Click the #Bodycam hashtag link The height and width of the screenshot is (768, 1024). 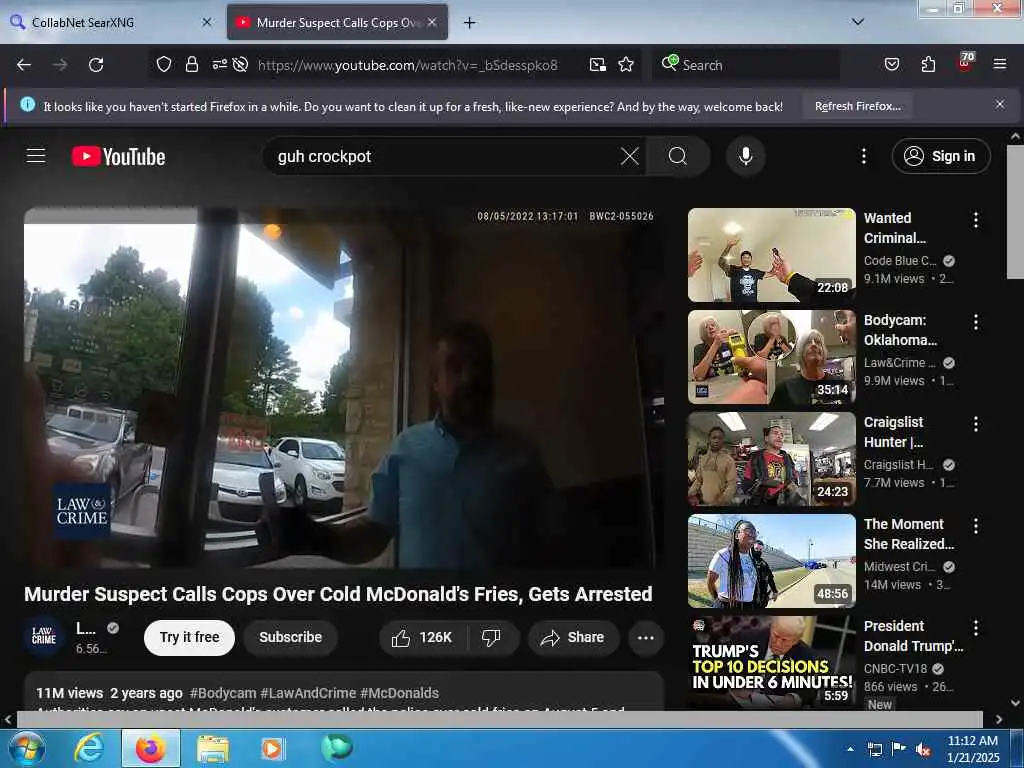pyautogui.click(x=223, y=693)
